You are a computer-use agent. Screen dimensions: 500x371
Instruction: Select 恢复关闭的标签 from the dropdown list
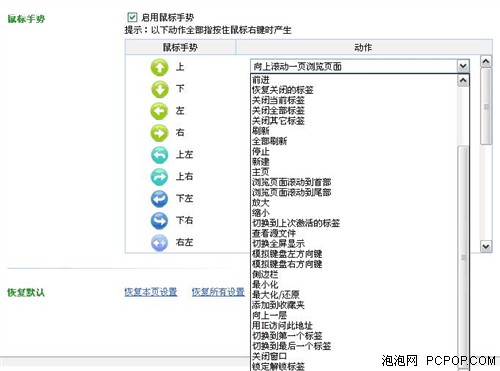coord(283,90)
